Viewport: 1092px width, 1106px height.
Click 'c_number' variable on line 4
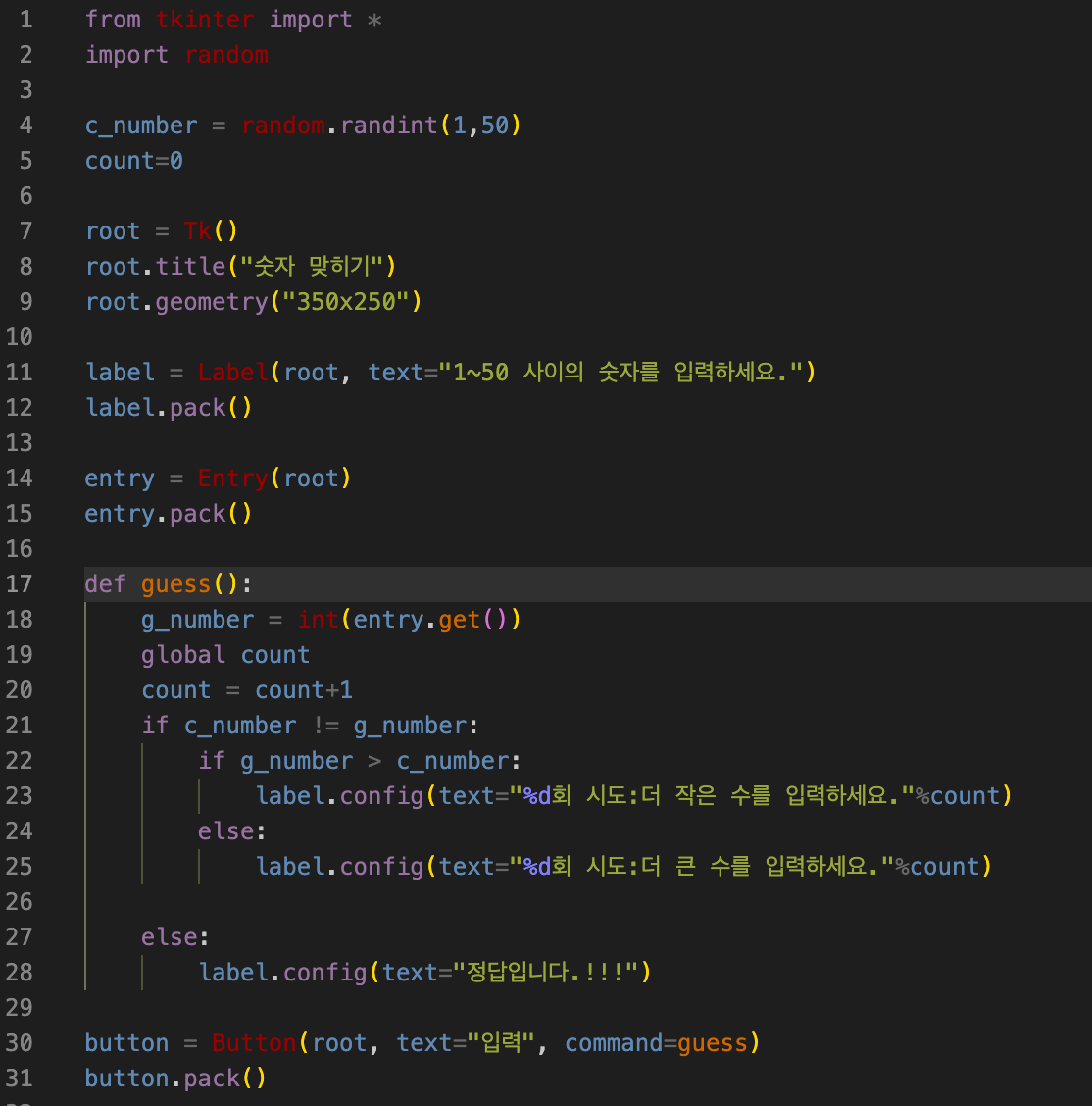141,125
